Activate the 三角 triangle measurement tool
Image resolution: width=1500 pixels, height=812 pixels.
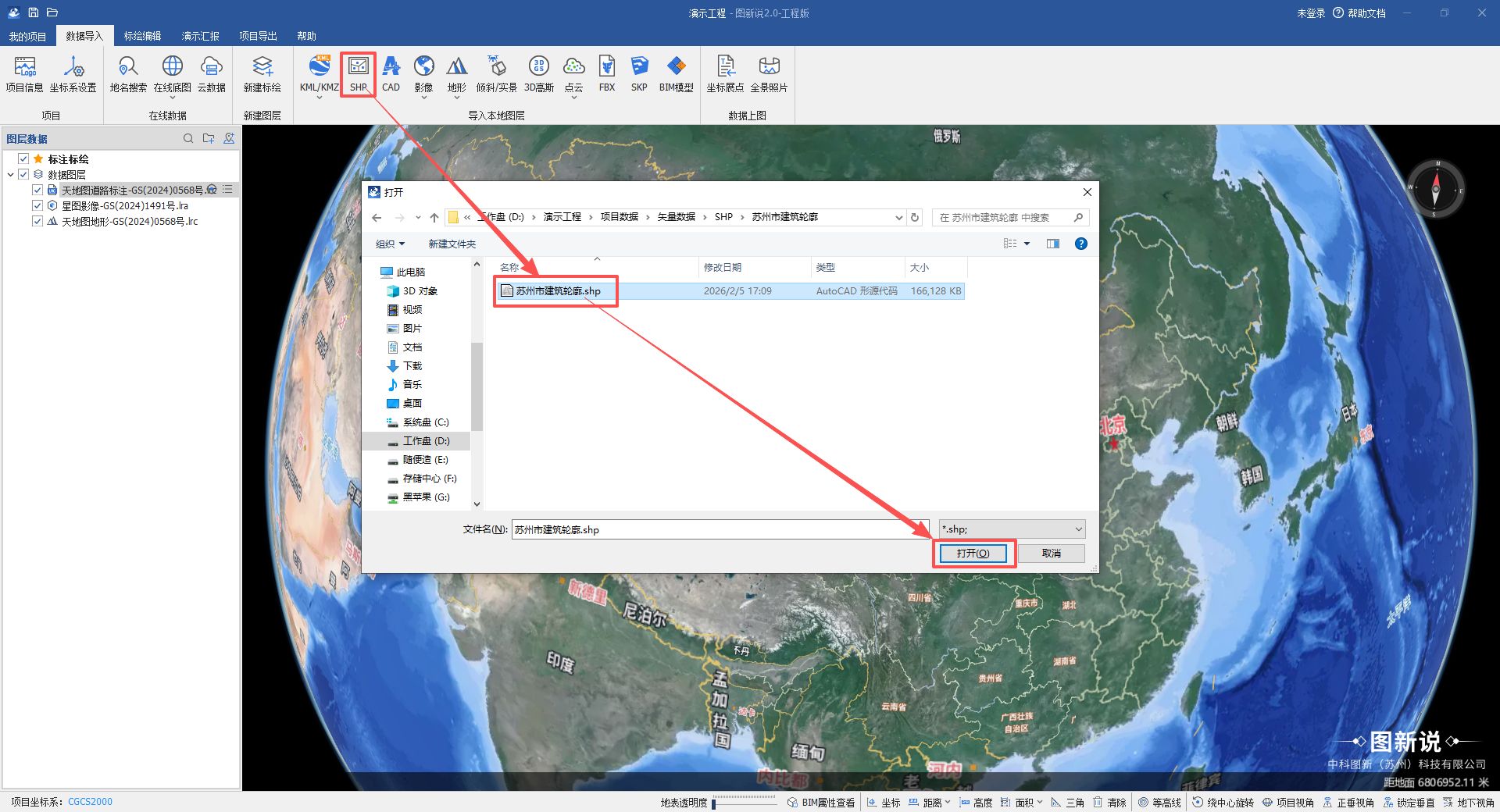(x=1068, y=803)
